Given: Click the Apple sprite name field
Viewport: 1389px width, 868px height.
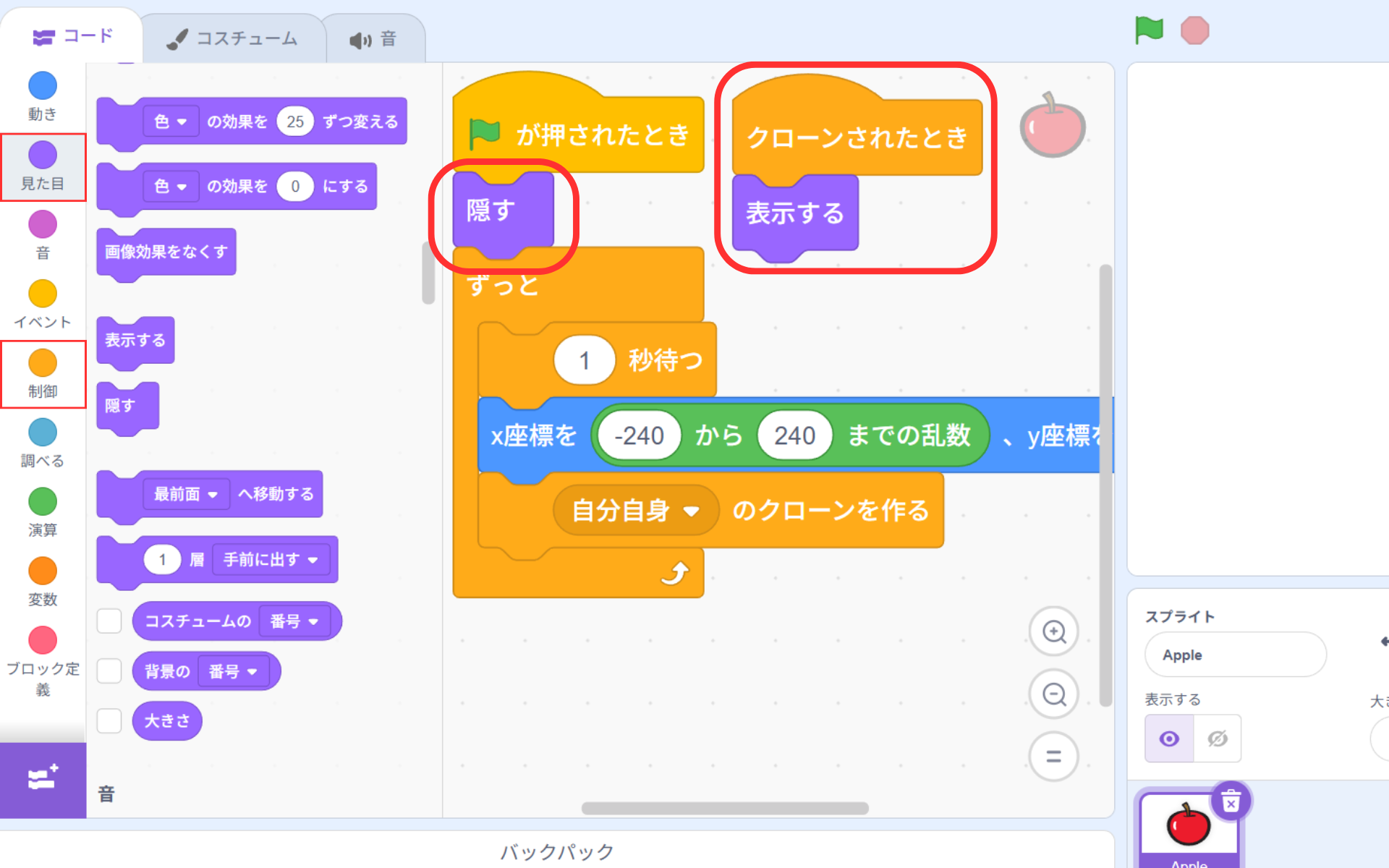Looking at the screenshot, I should point(1235,655).
